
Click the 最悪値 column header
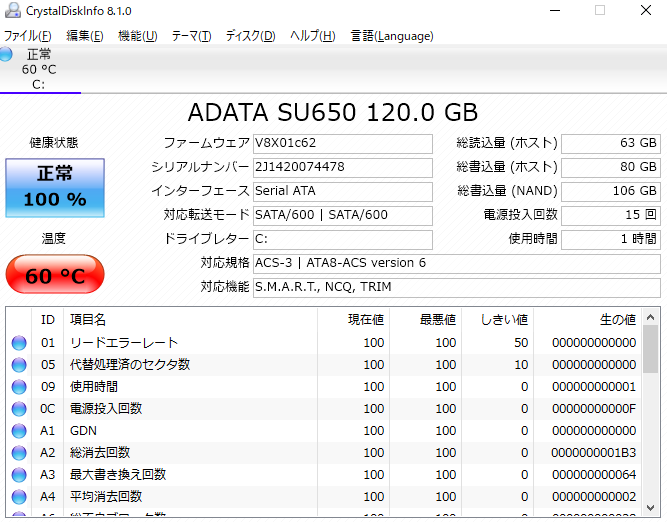[425, 319]
